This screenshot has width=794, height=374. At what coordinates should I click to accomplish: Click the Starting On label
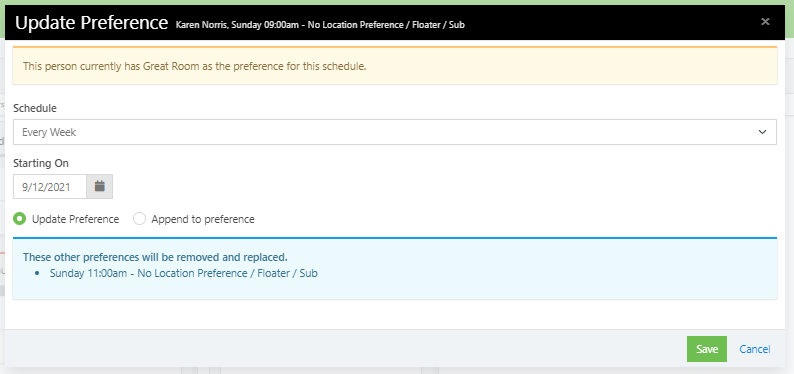tap(41, 163)
